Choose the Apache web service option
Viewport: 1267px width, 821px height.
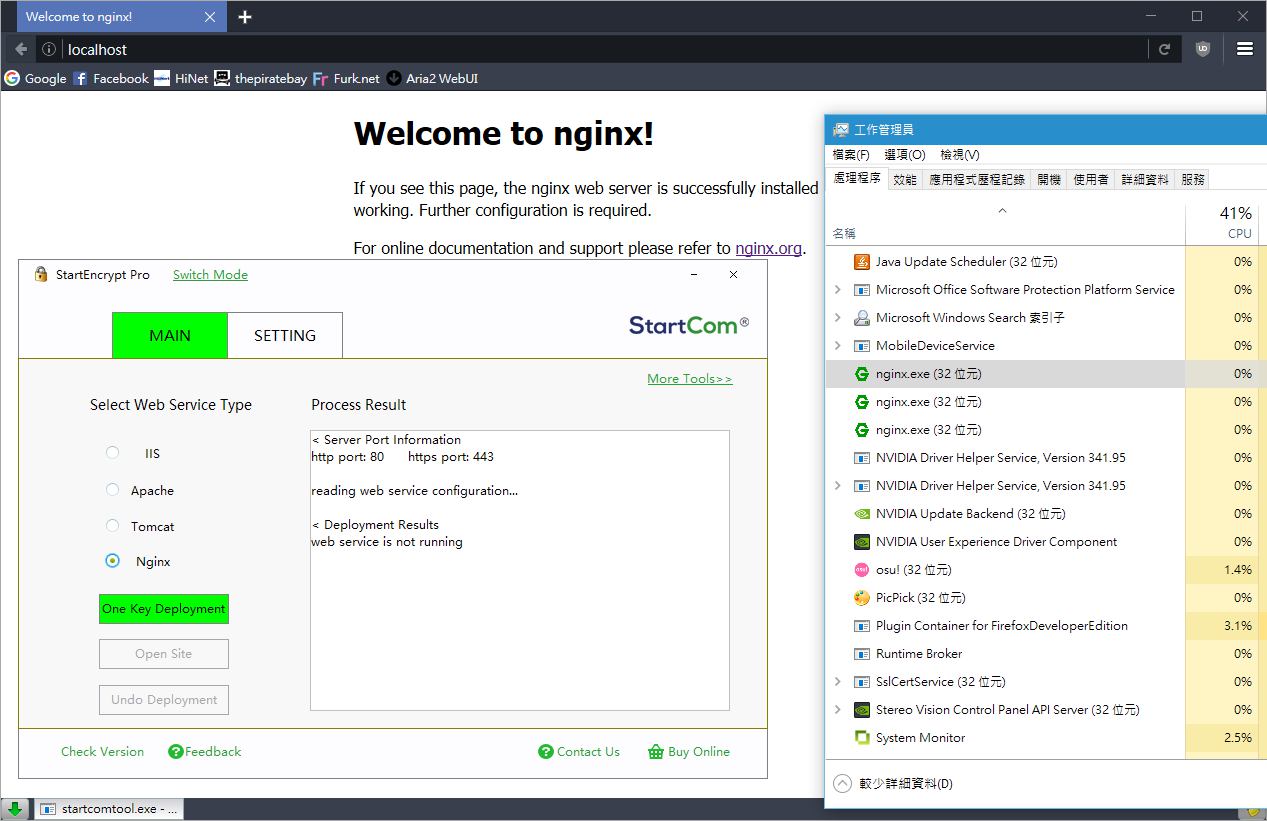(x=113, y=490)
